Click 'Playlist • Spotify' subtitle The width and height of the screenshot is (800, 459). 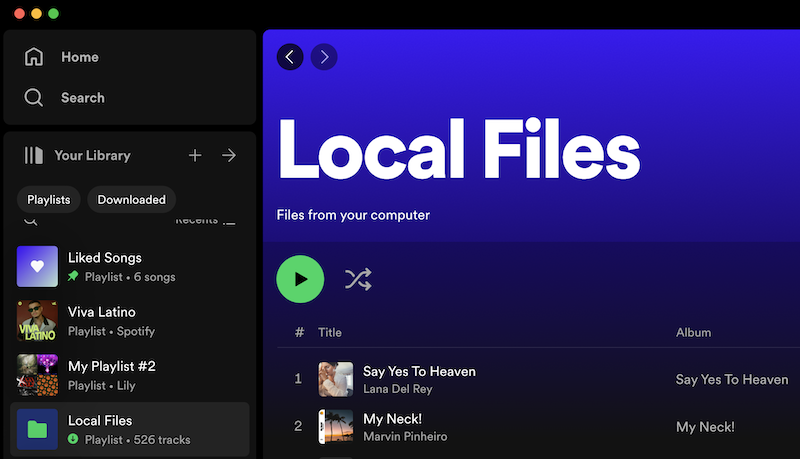112,332
